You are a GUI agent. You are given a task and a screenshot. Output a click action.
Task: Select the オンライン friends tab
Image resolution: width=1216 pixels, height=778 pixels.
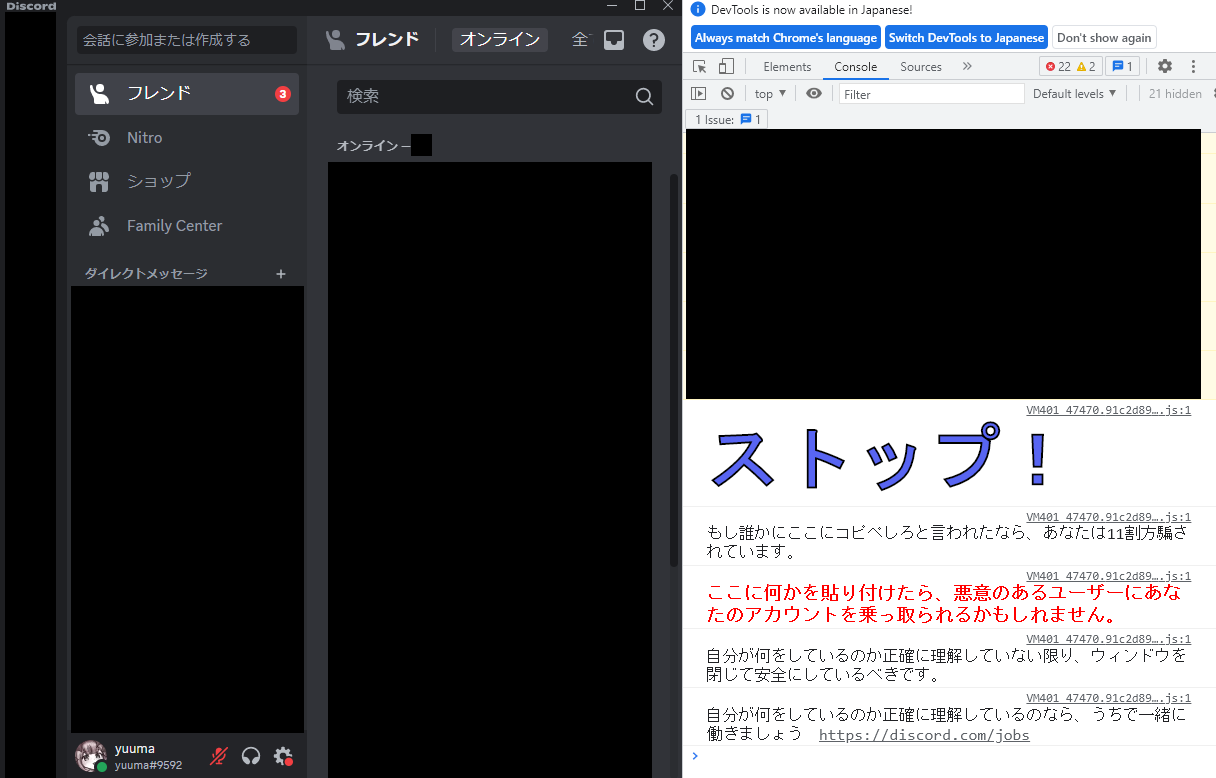pos(500,40)
